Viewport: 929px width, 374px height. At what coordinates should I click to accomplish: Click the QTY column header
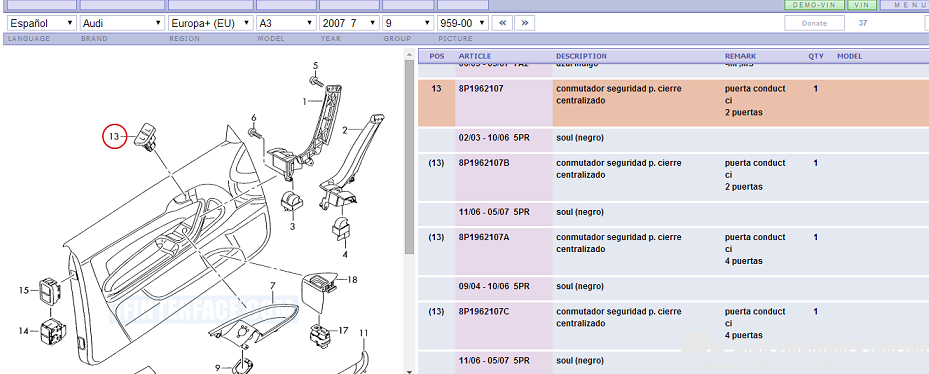tap(816, 56)
